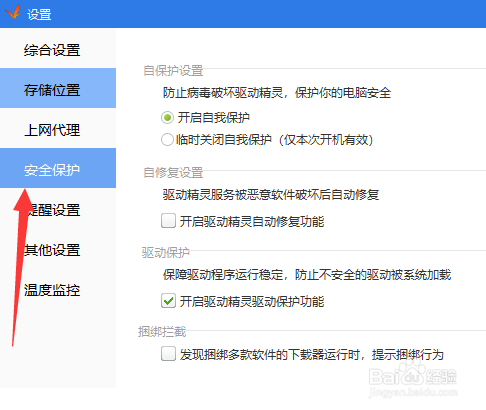Tick the 发现捆绑多款软件的下载器 checkbox
The height and width of the screenshot is (410, 486).
point(168,354)
